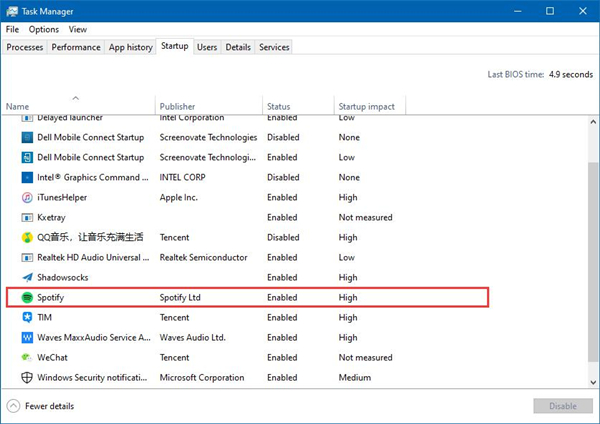Viewport: 600px width, 424px height.
Task: Close the Task Manager window
Action: coord(583,11)
